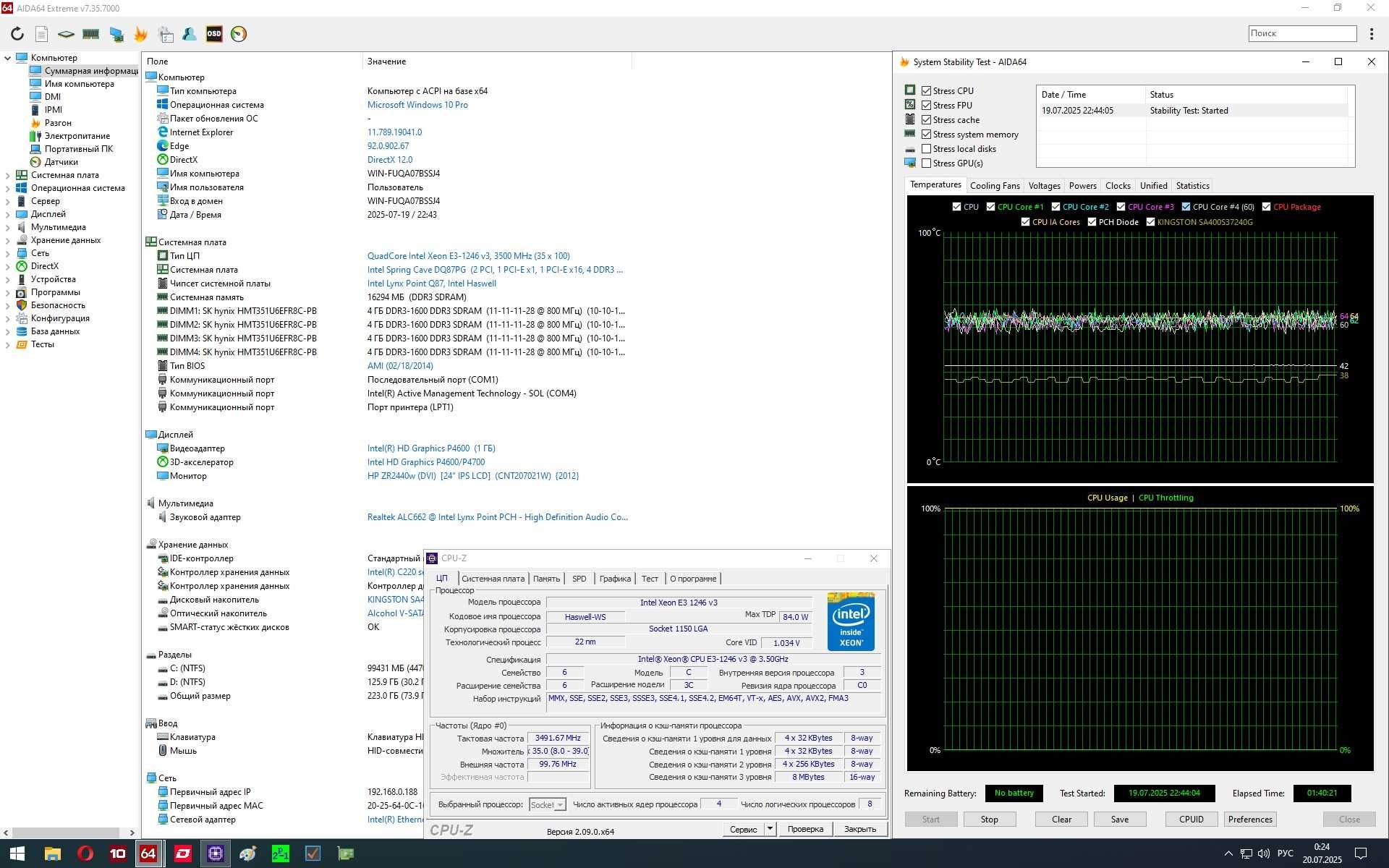Expand Операционная система tree node
1389x868 pixels.
pyautogui.click(x=8, y=188)
